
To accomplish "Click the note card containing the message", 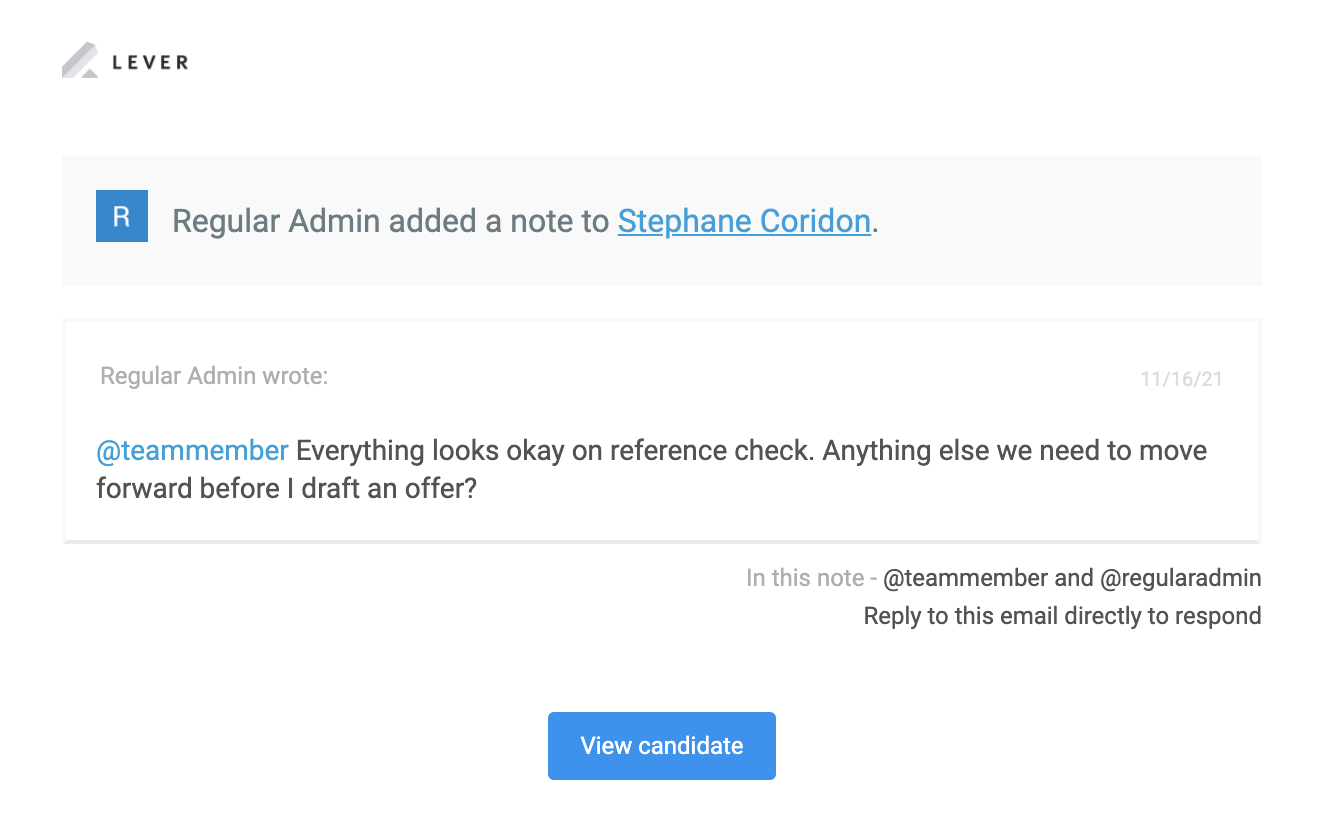I will point(662,430).
